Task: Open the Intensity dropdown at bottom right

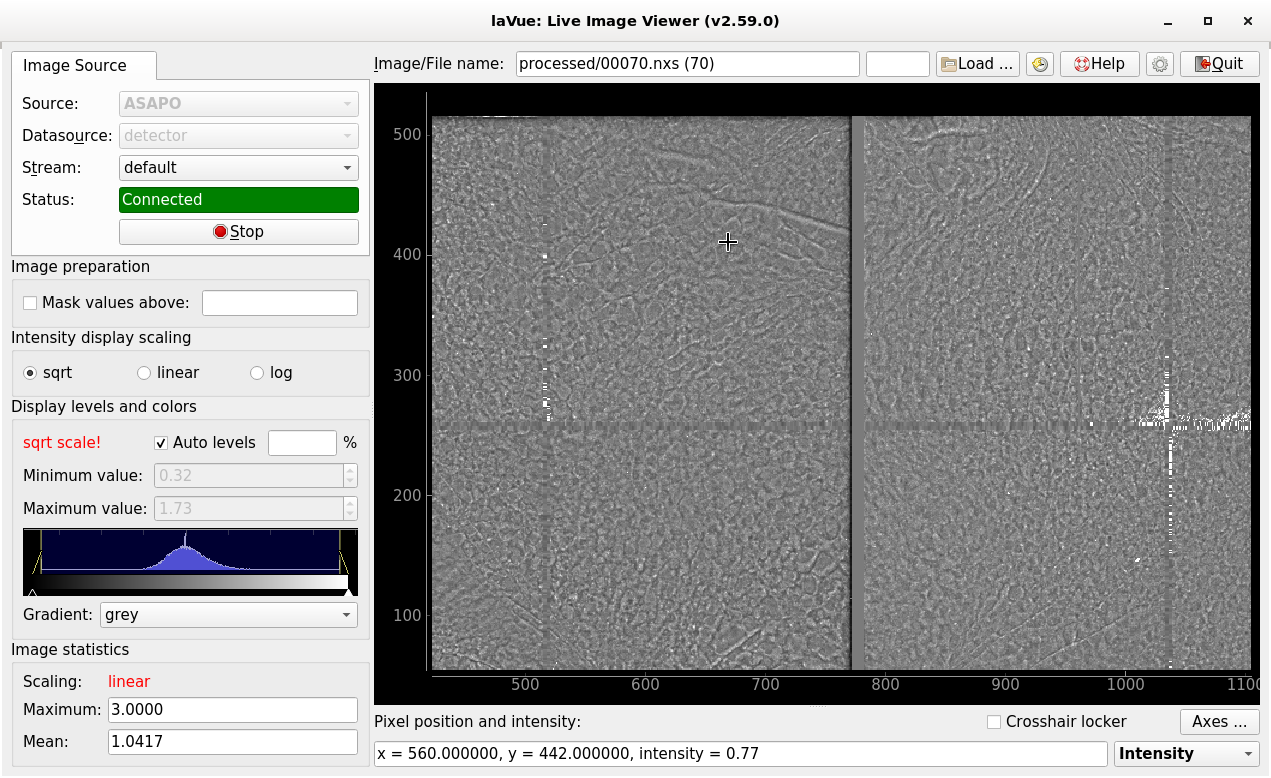Action: point(1186,754)
